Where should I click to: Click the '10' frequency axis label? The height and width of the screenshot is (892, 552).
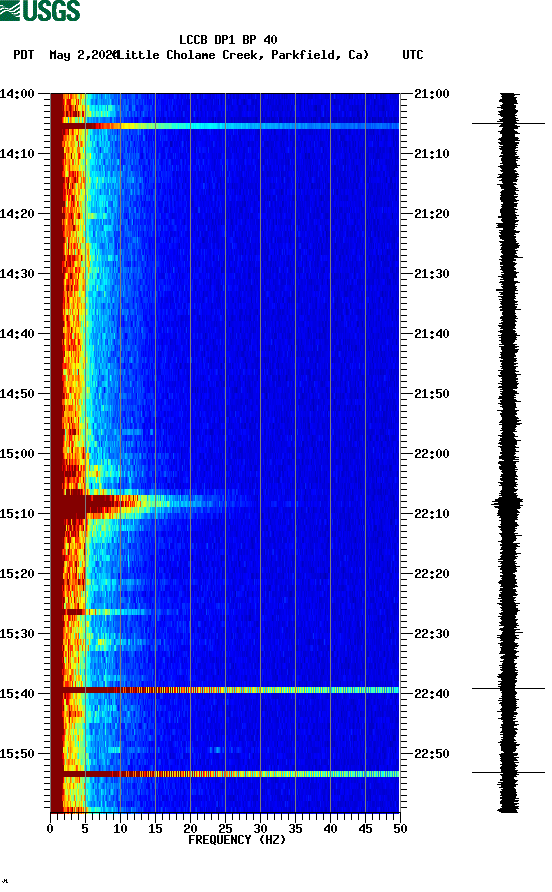120,829
